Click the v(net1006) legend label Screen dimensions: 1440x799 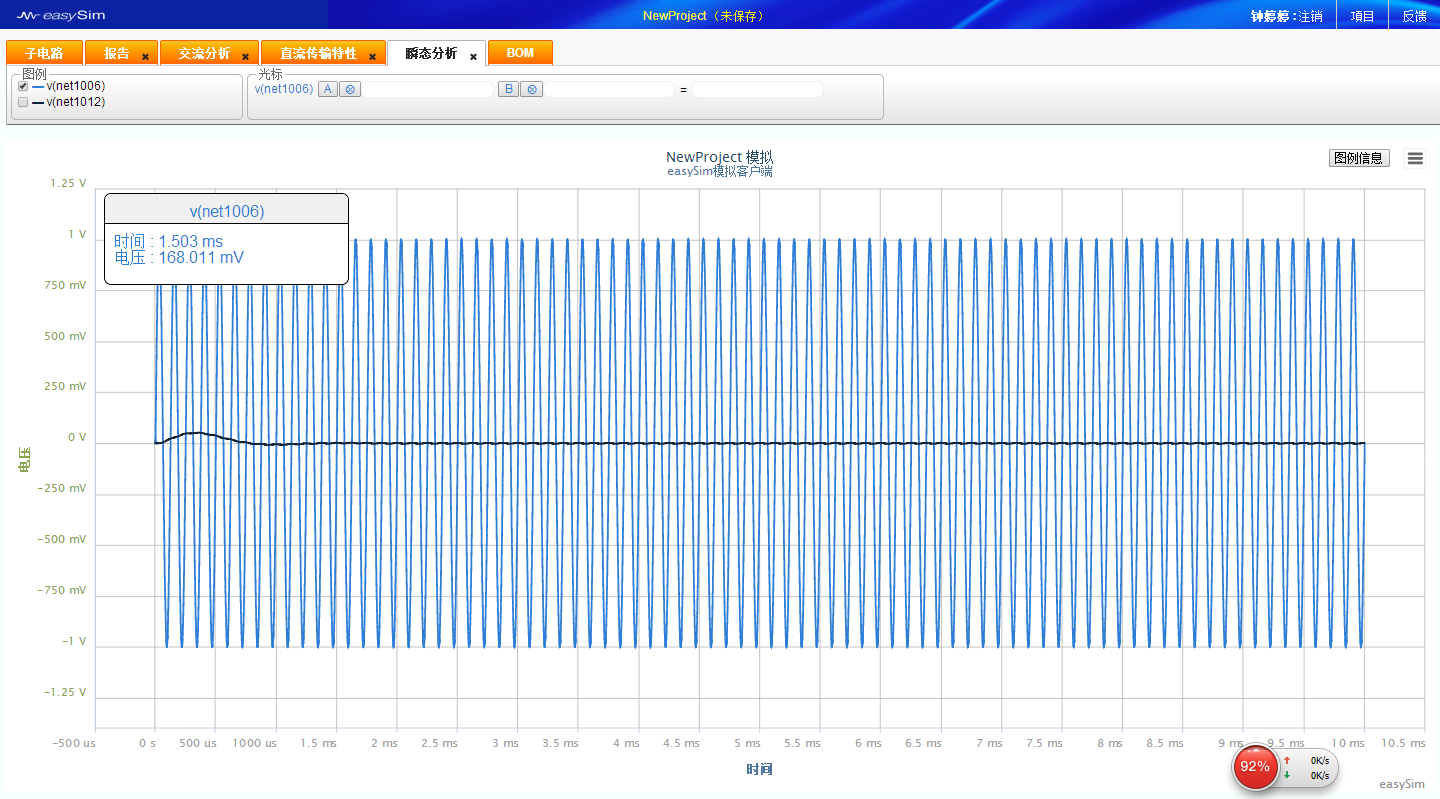[x=76, y=86]
